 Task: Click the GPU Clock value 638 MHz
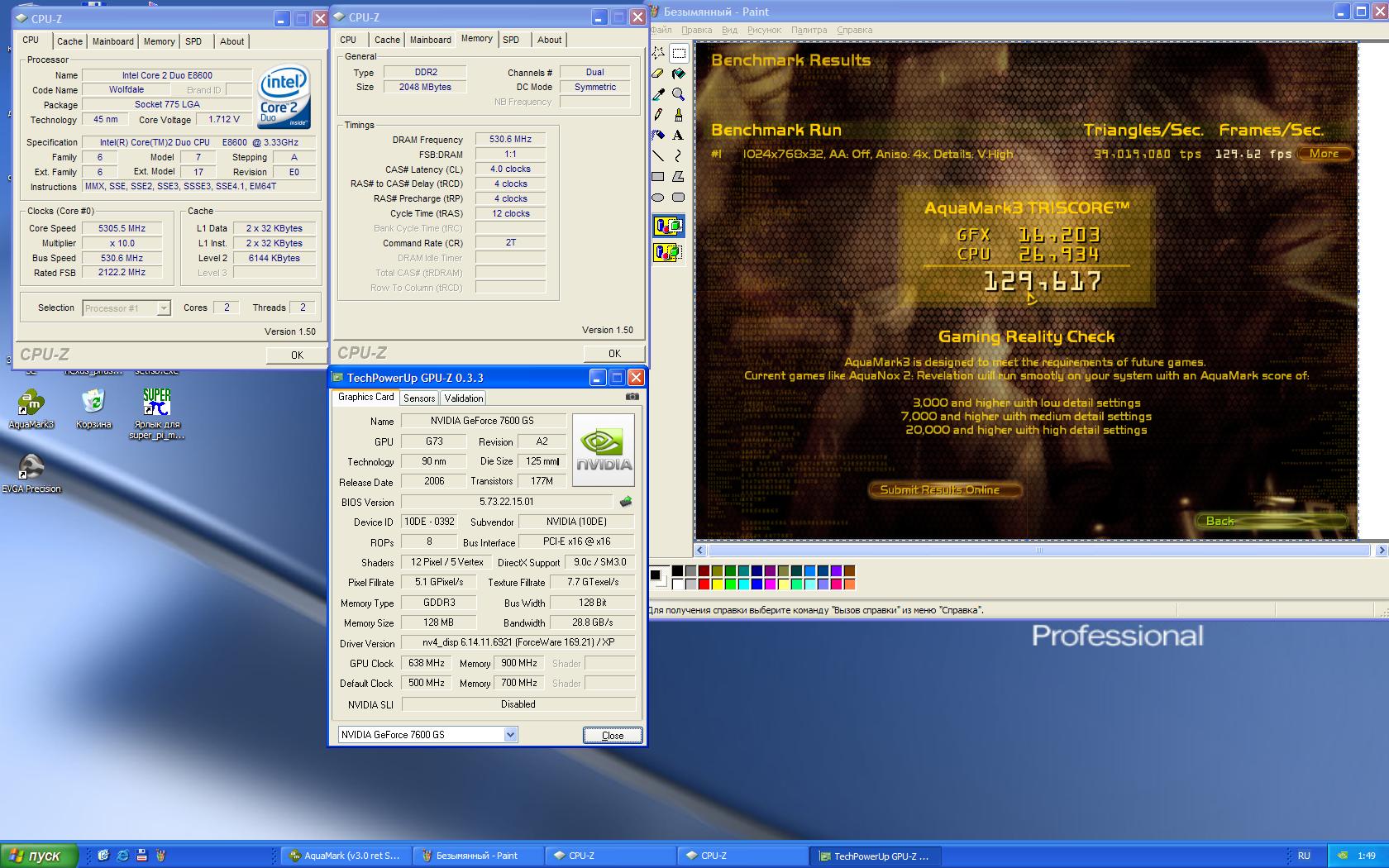pyautogui.click(x=427, y=663)
